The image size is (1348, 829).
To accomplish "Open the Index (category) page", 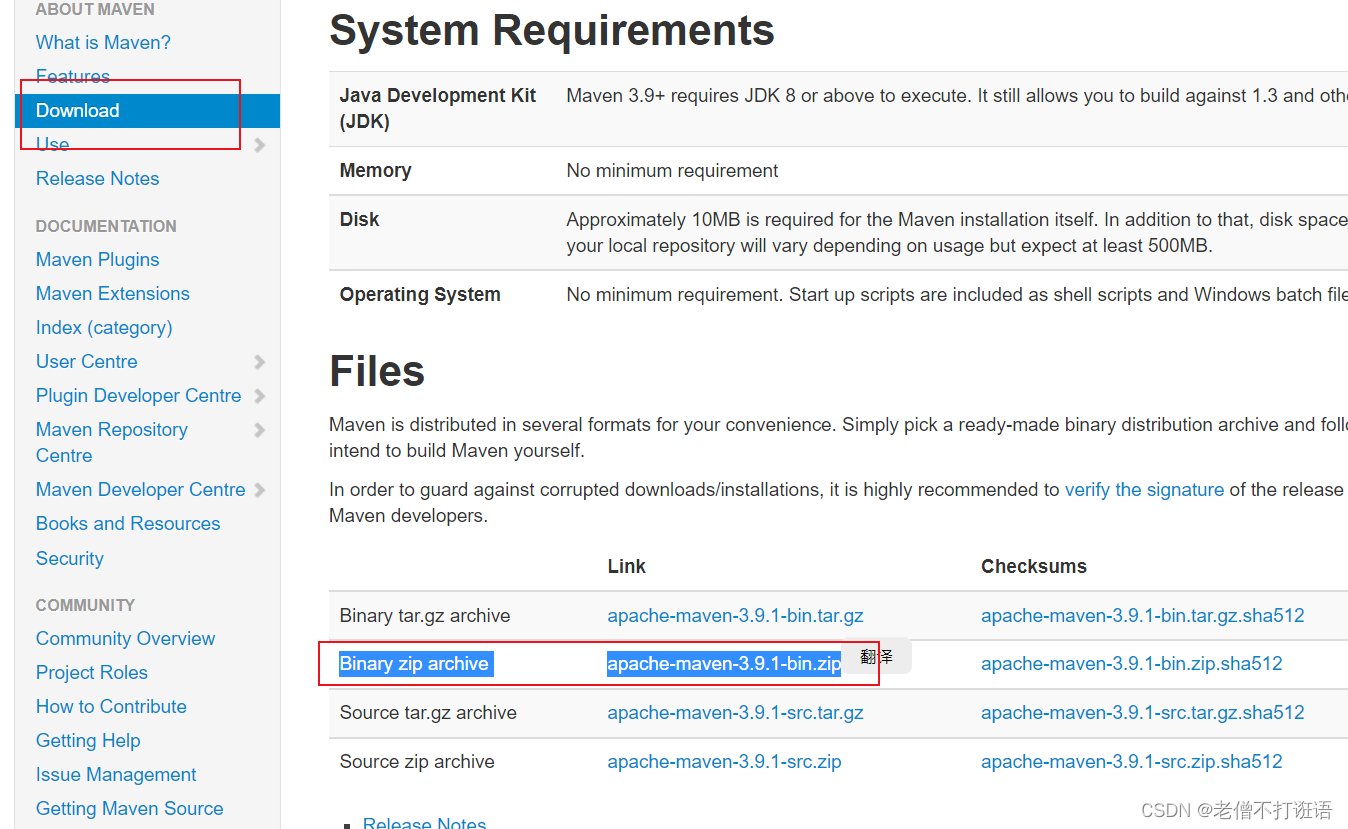I will (103, 327).
